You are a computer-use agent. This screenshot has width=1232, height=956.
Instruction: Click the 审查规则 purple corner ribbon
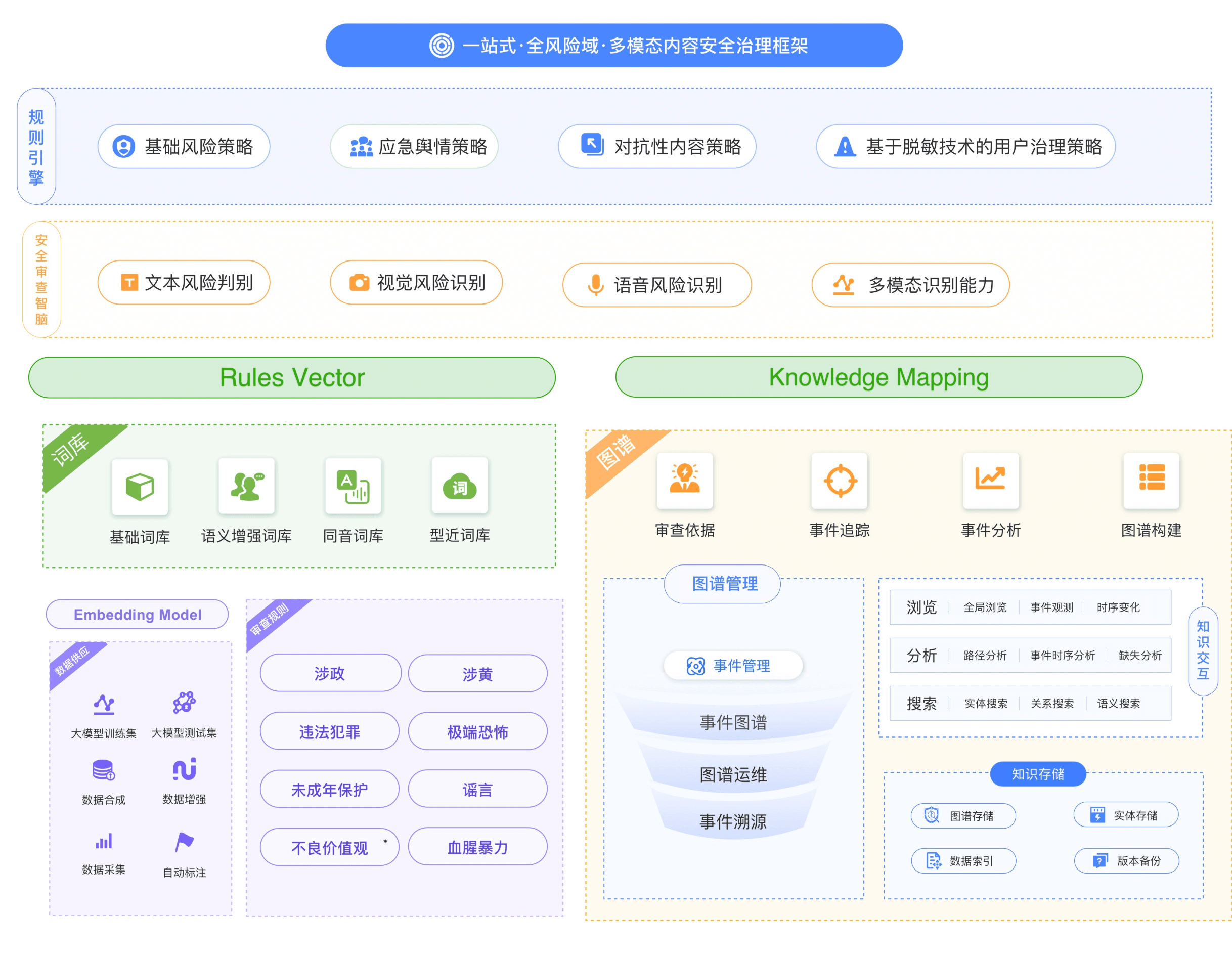point(270,620)
